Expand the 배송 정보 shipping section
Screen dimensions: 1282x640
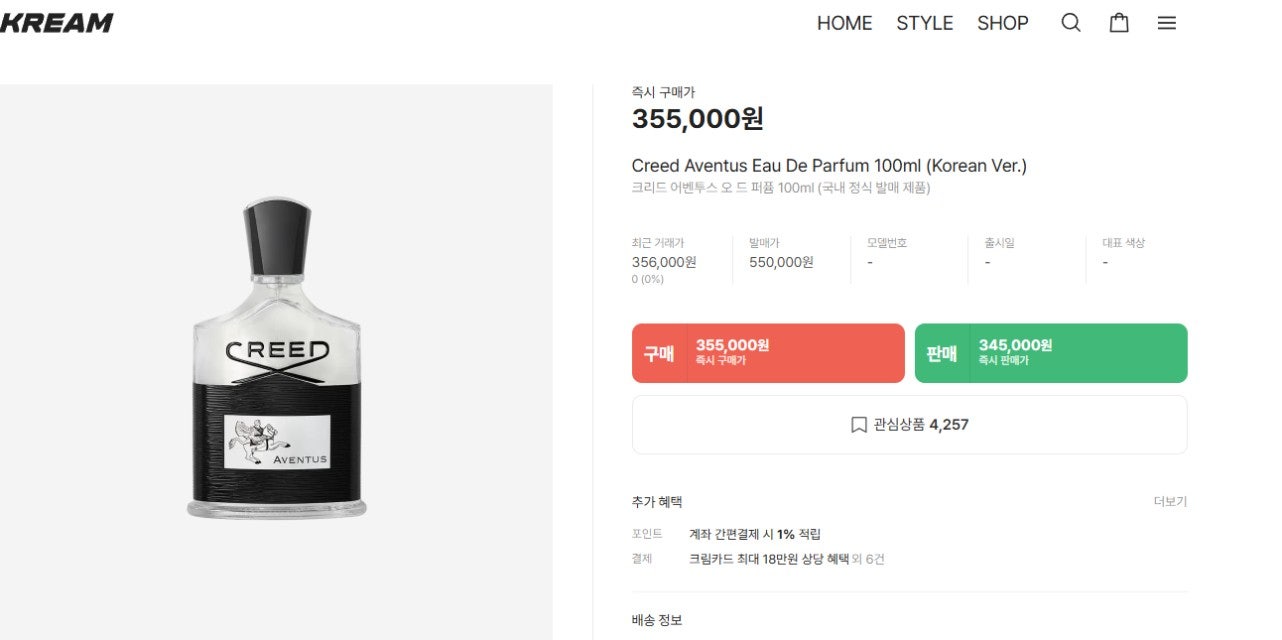(657, 619)
